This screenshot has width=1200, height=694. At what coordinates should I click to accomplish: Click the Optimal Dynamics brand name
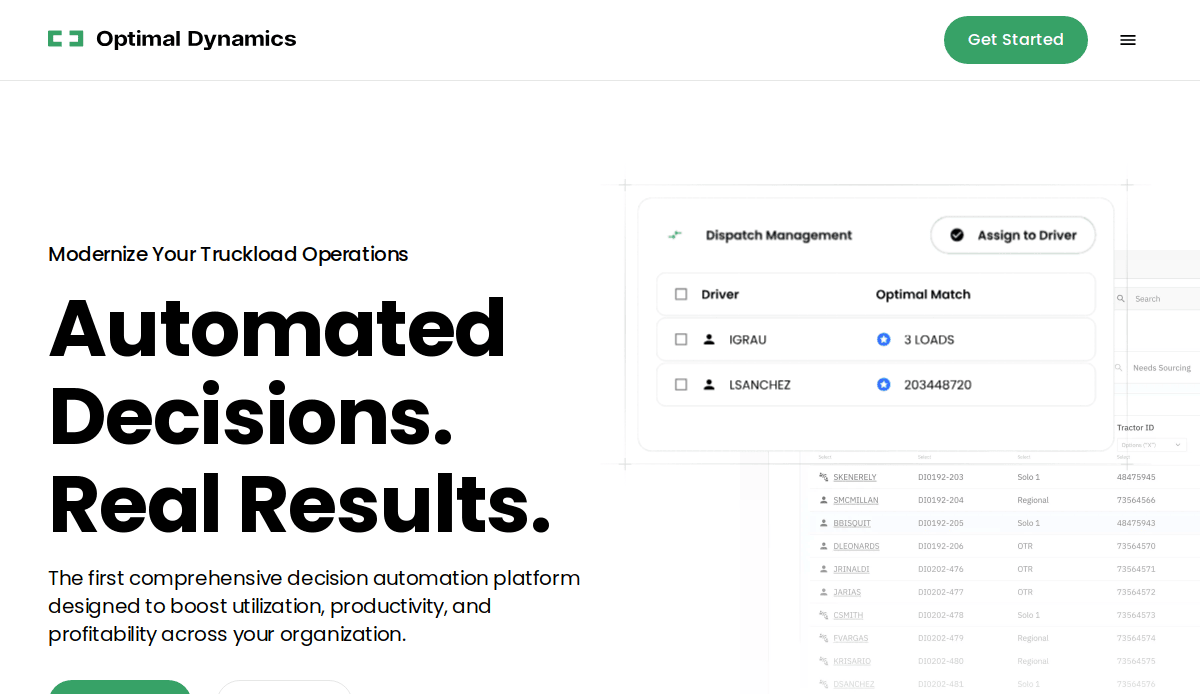pyautogui.click(x=196, y=39)
